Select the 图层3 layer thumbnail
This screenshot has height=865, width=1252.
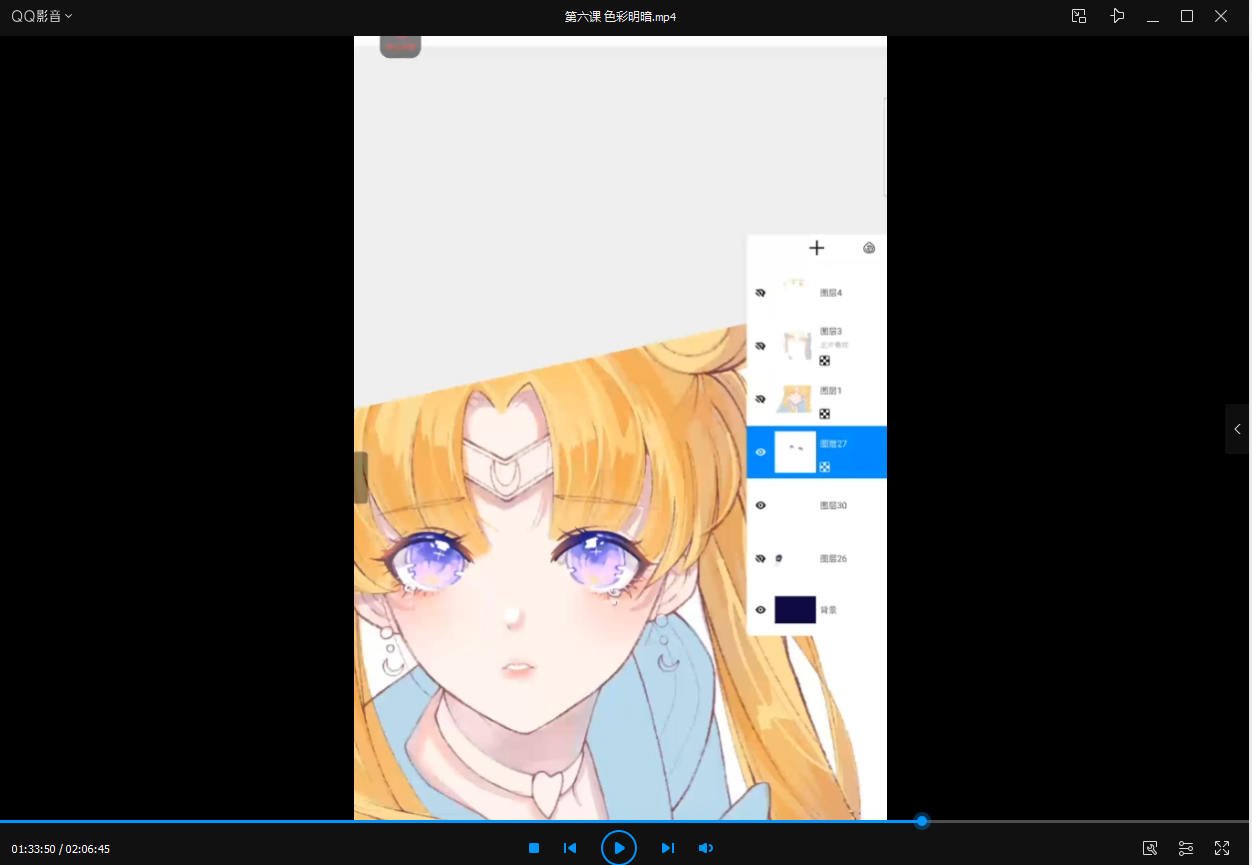pyautogui.click(x=795, y=344)
